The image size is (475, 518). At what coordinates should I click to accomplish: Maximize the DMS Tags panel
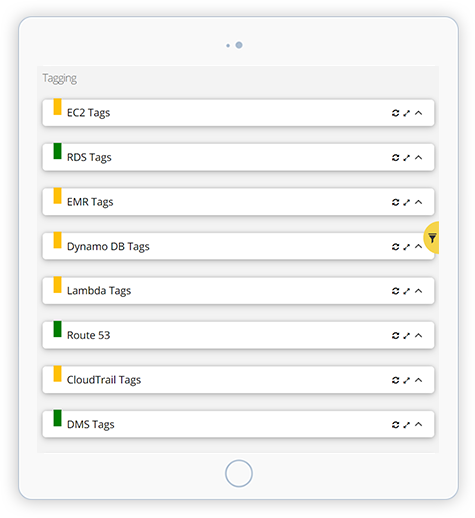click(x=406, y=425)
